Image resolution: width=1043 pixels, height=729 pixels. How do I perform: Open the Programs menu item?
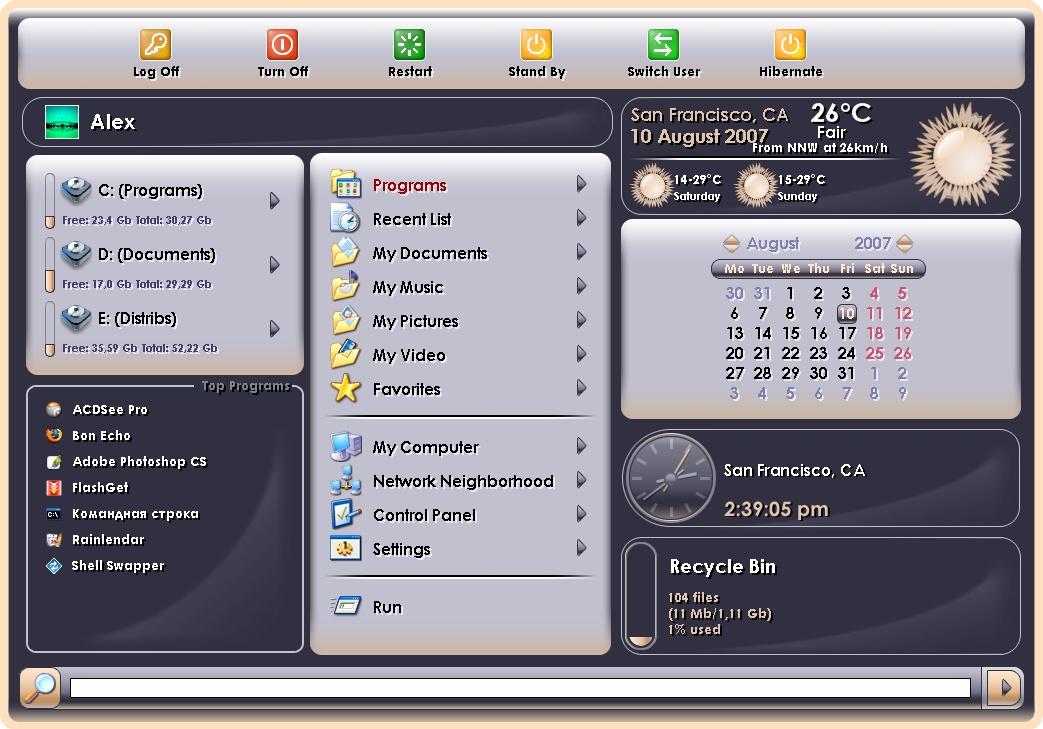pyautogui.click(x=409, y=185)
